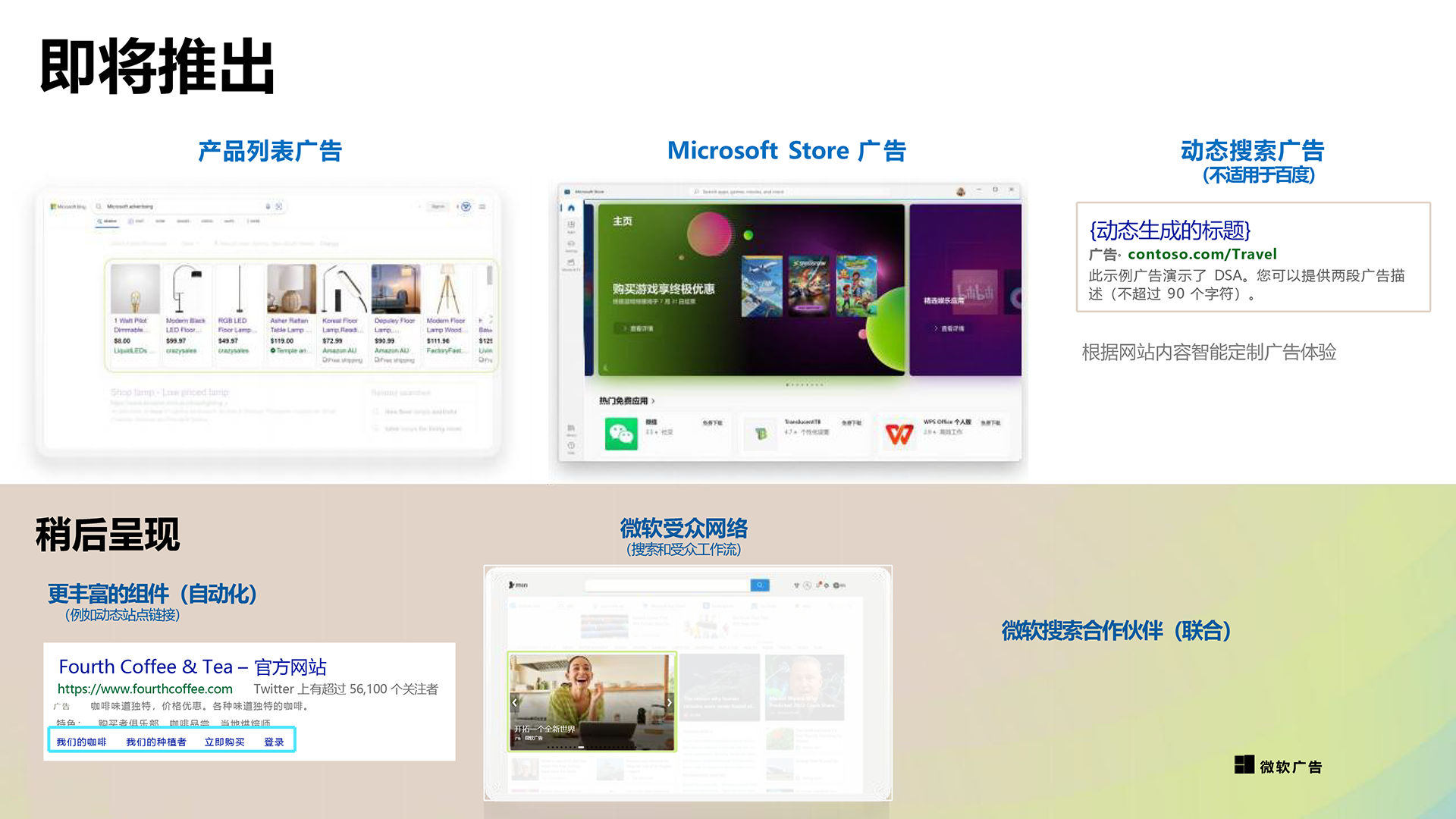Open the Apps icon in Microsoft Store sidebar
The image size is (1456, 819).
(571, 226)
